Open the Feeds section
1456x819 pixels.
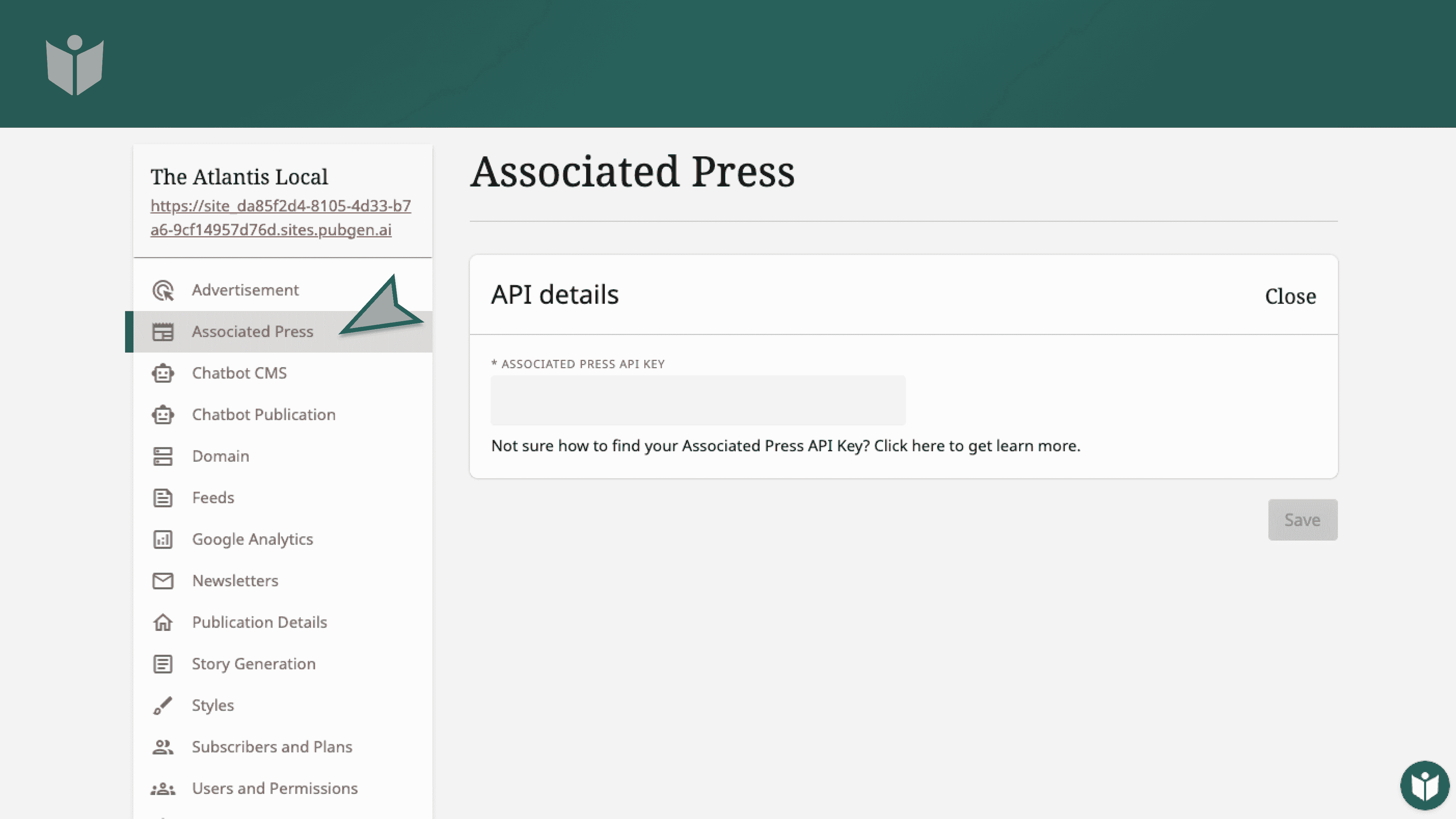coord(282,498)
